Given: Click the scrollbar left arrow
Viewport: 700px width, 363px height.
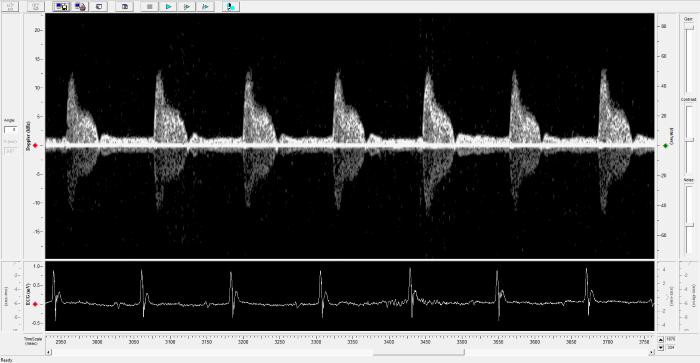Looking at the screenshot, I should [49, 352].
